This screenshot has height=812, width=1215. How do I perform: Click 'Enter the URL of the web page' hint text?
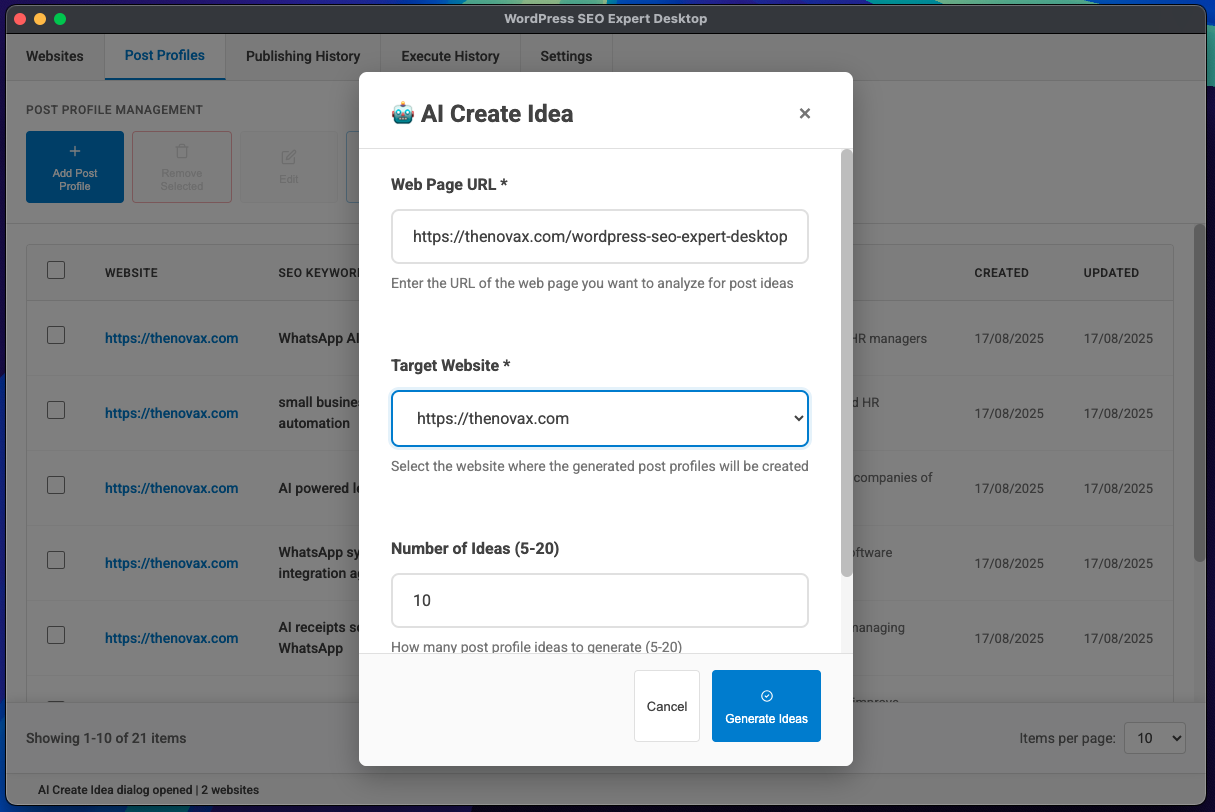coord(592,283)
